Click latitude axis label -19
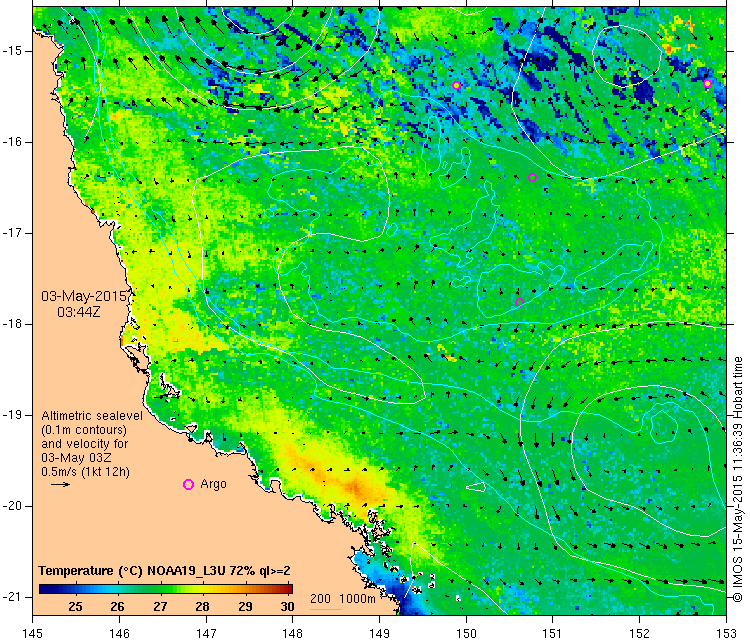The width and height of the screenshot is (750, 640). tap(12, 415)
